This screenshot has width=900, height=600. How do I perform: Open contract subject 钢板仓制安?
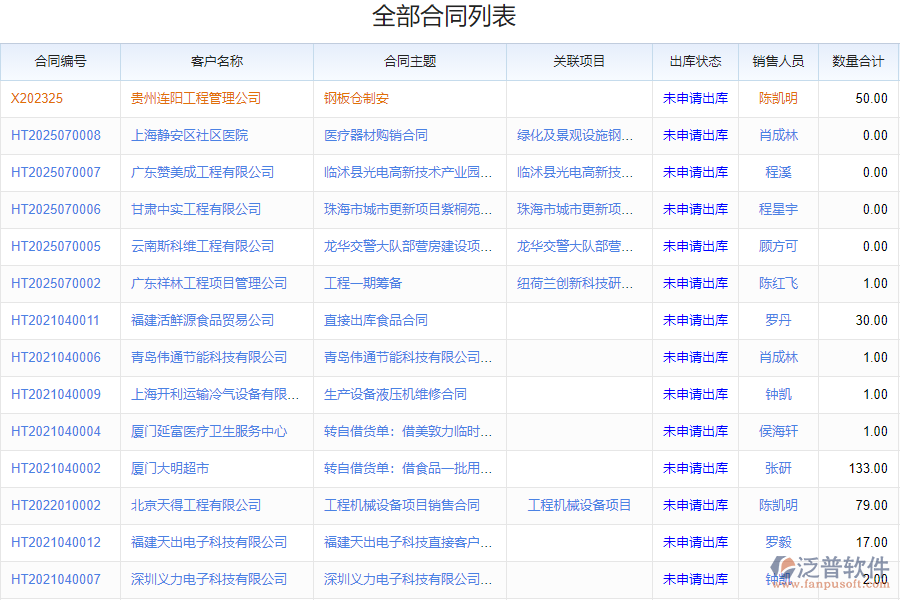[356, 98]
